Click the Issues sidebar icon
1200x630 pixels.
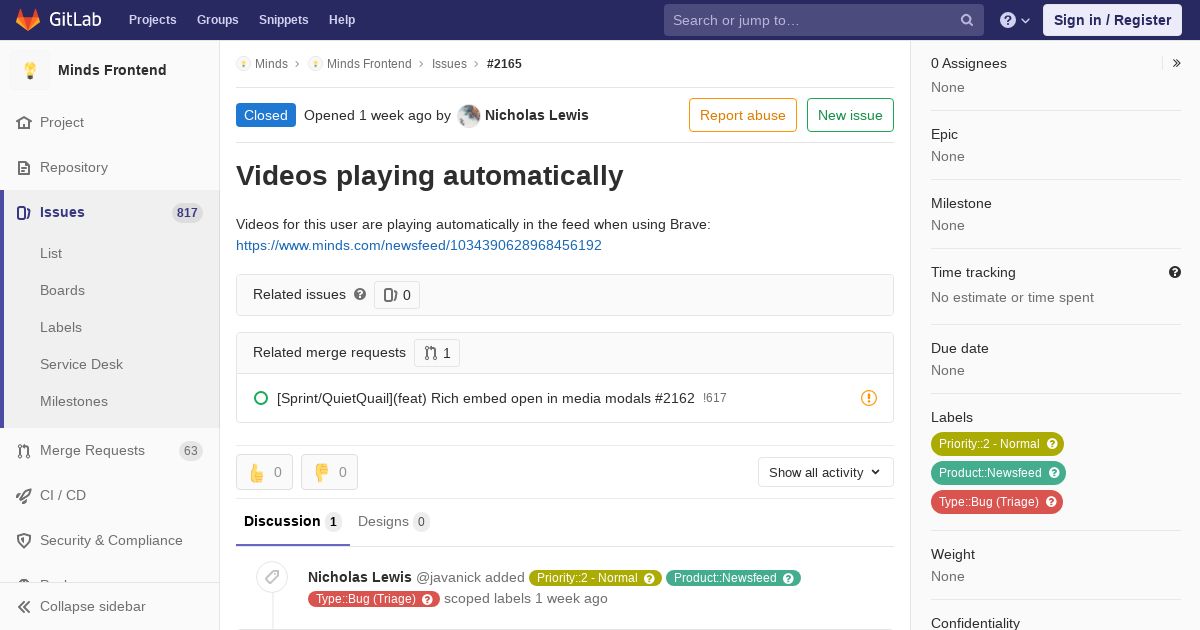pos(24,212)
